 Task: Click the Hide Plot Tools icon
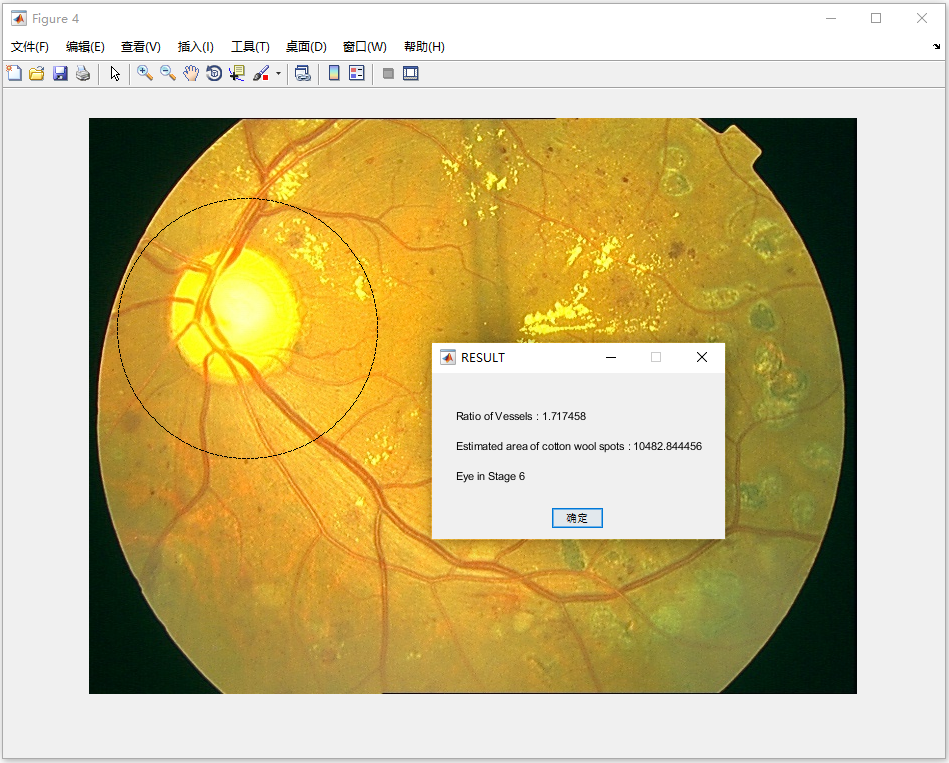[389, 74]
